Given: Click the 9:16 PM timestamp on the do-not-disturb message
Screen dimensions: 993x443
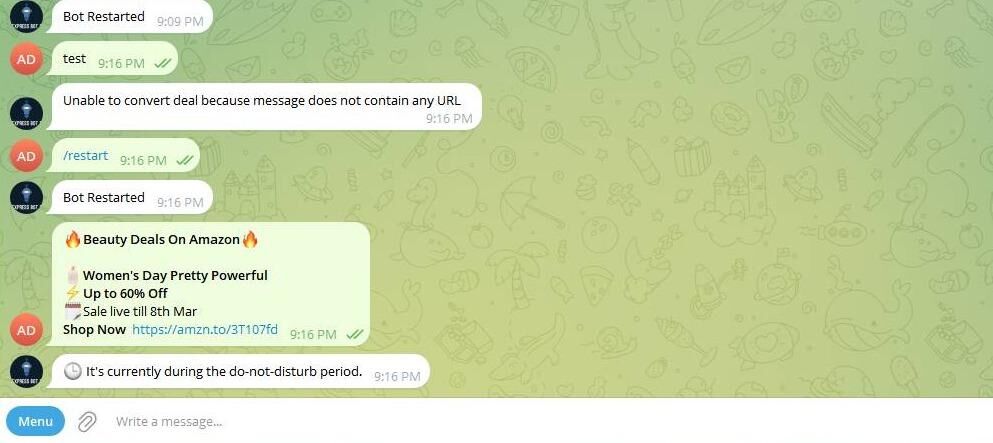Looking at the screenshot, I should point(397,377).
